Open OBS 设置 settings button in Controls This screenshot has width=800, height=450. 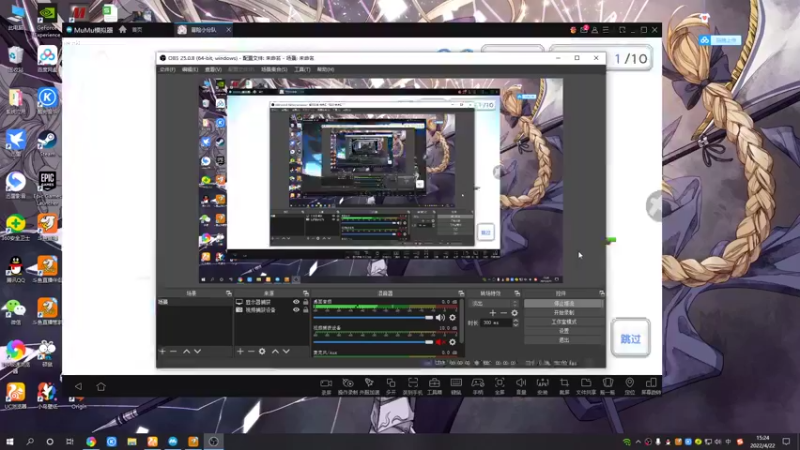564,331
